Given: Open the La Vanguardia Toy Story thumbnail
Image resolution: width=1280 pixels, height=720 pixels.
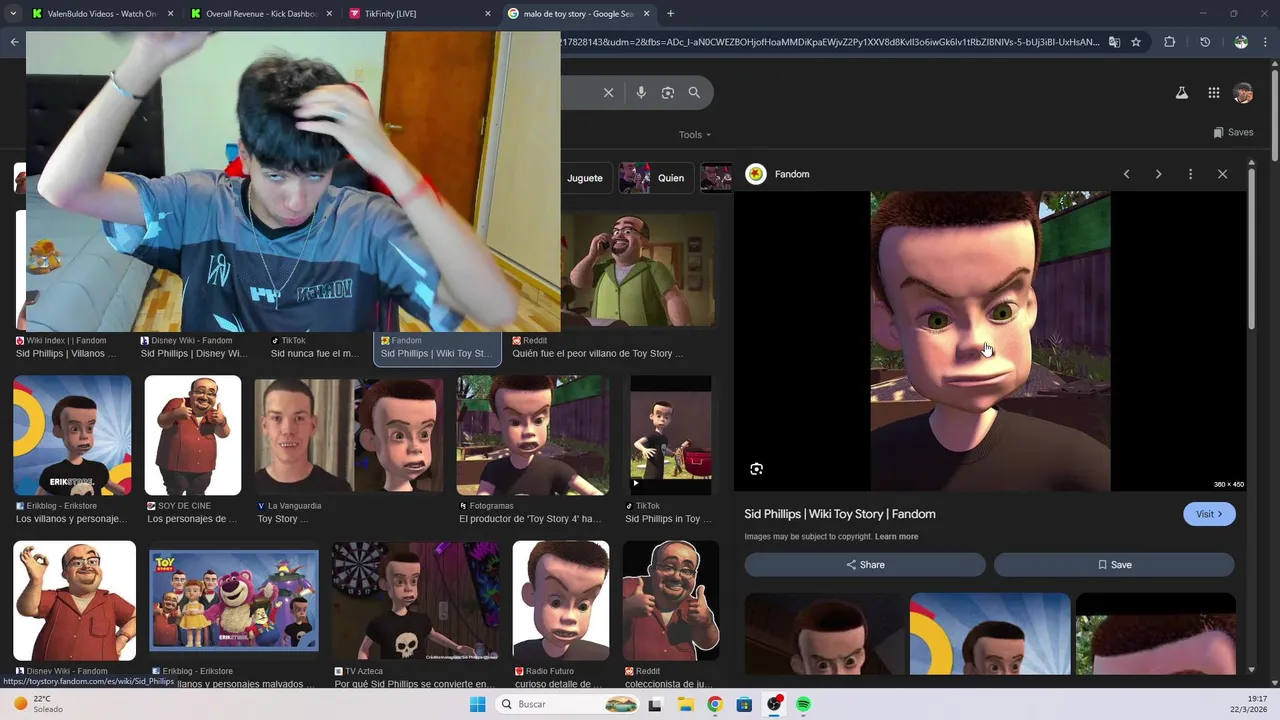Looking at the screenshot, I should (x=349, y=435).
